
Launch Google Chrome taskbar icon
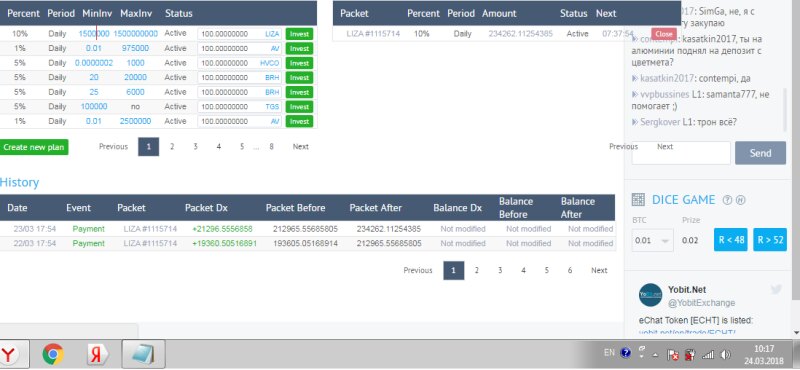coord(53,354)
